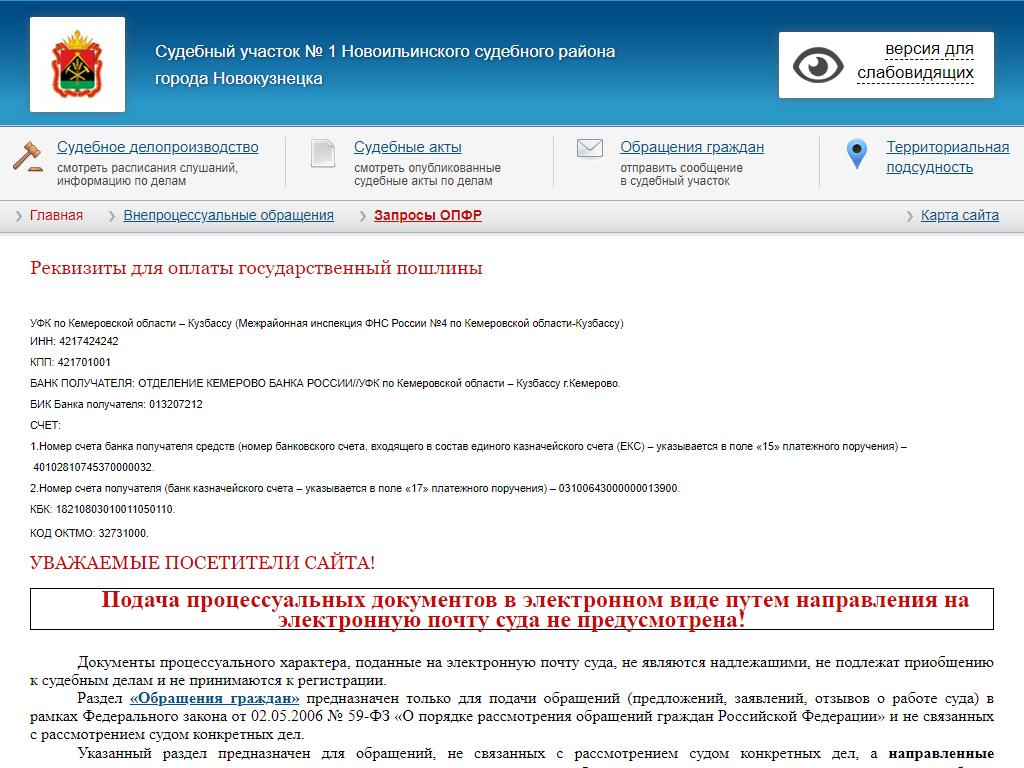The image size is (1024, 768).
Task: Toggle версия для слабовидящих mode
Action: click(x=915, y=61)
